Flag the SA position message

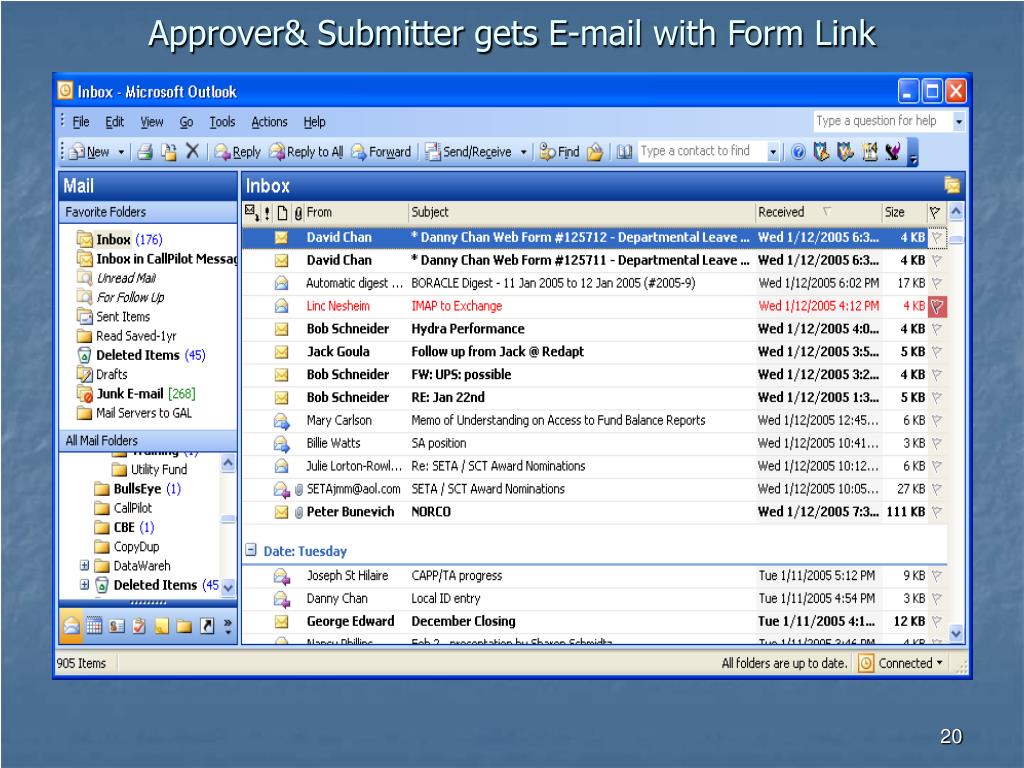[x=937, y=443]
